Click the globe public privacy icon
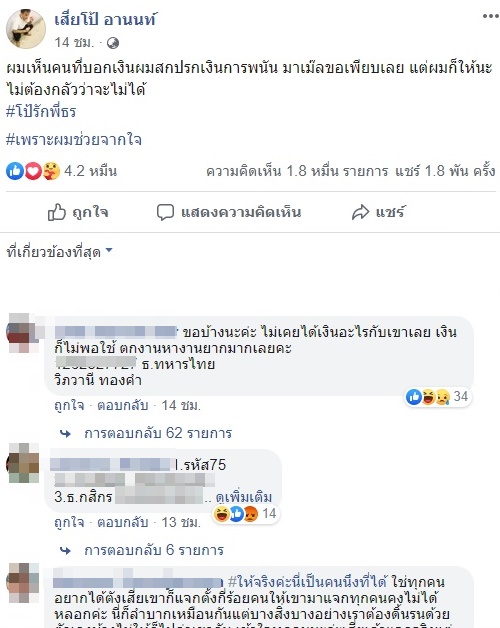The height and width of the screenshot is (628, 500). (113, 43)
